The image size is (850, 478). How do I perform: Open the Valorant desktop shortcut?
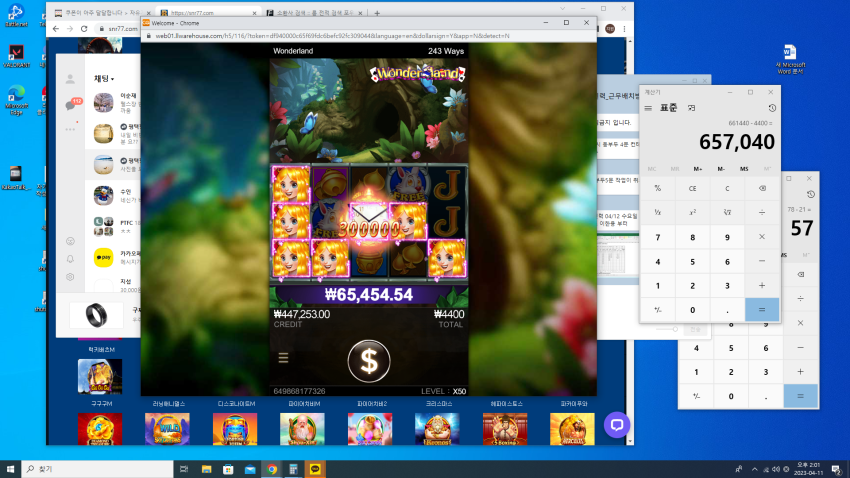(16, 56)
